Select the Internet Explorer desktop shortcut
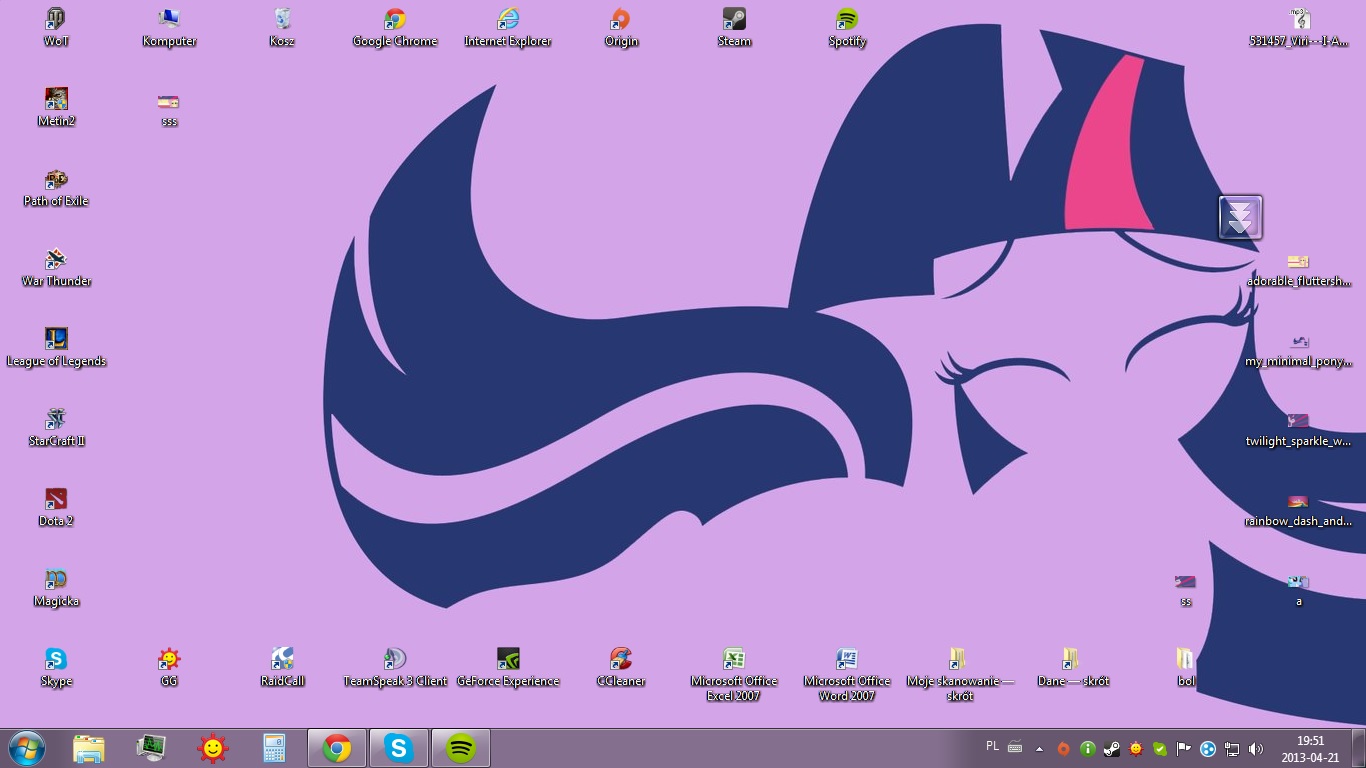The width and height of the screenshot is (1366, 768). [x=508, y=27]
